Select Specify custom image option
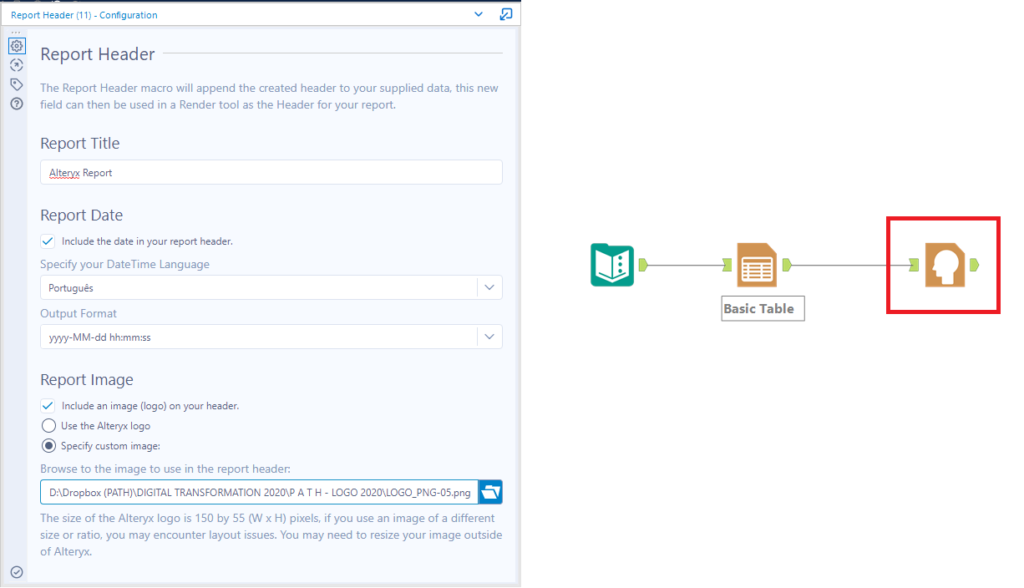1024x588 pixels. [48, 446]
